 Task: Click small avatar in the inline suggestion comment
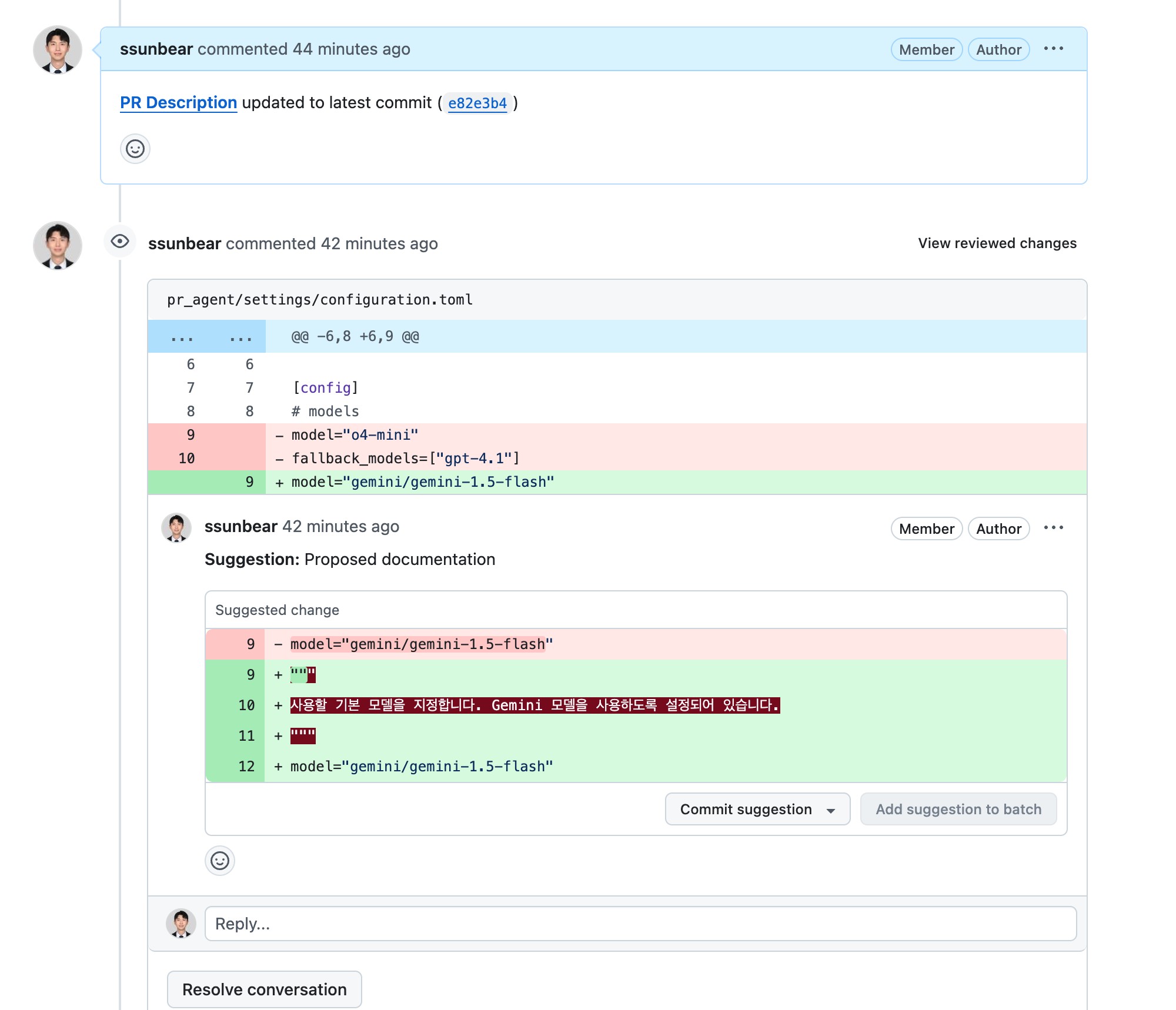point(176,527)
